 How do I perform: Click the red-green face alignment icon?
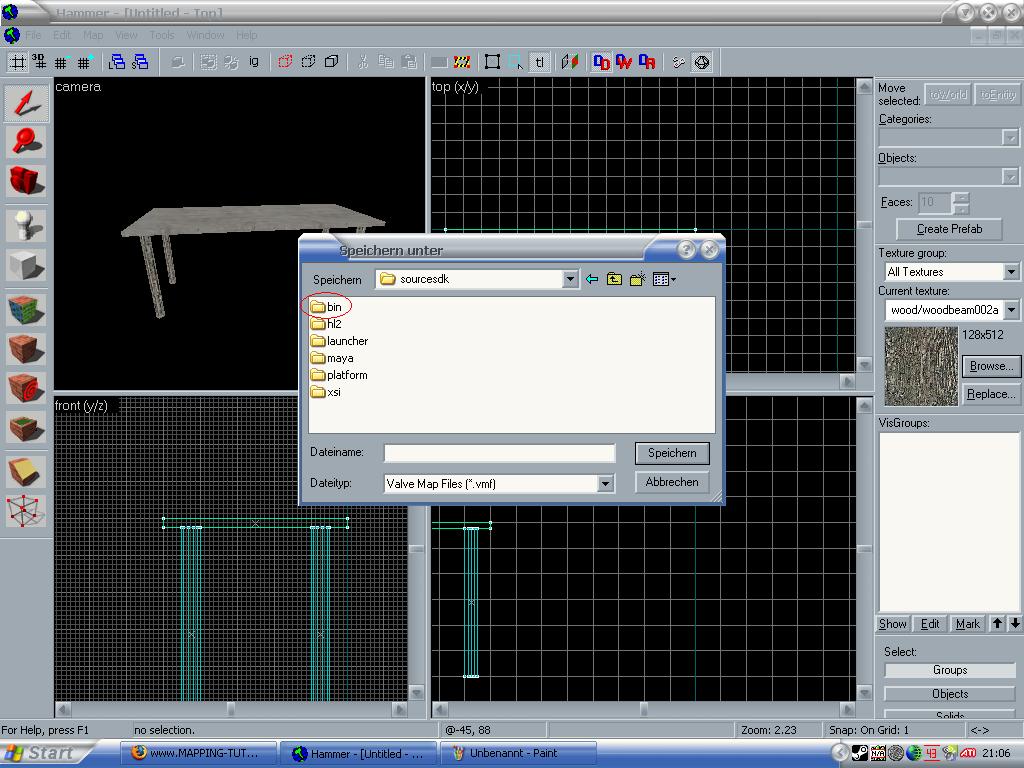point(570,62)
